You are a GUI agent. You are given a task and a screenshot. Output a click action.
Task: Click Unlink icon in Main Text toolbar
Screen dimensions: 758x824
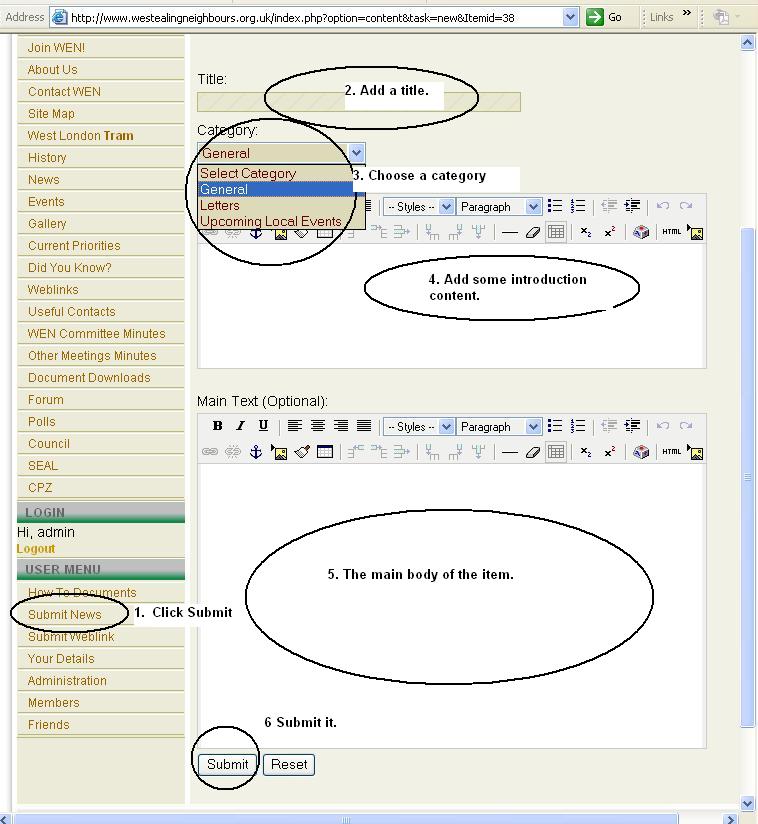click(x=233, y=451)
